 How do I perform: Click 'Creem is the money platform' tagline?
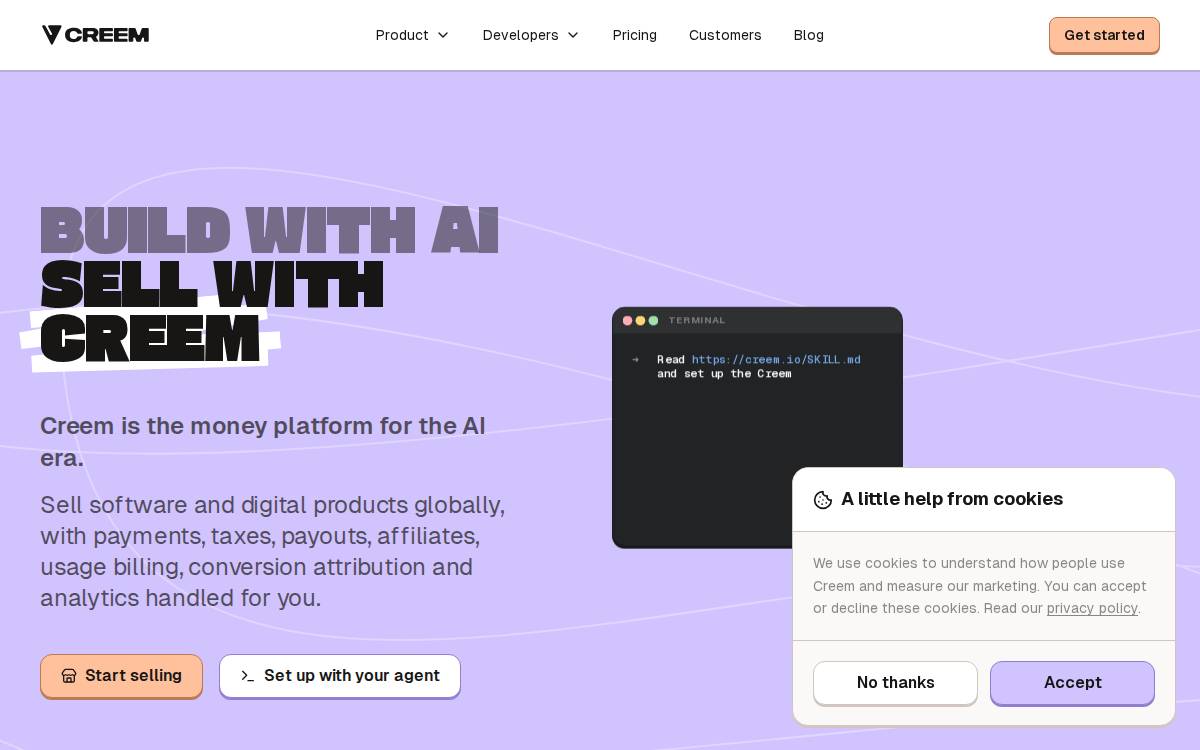point(263,441)
